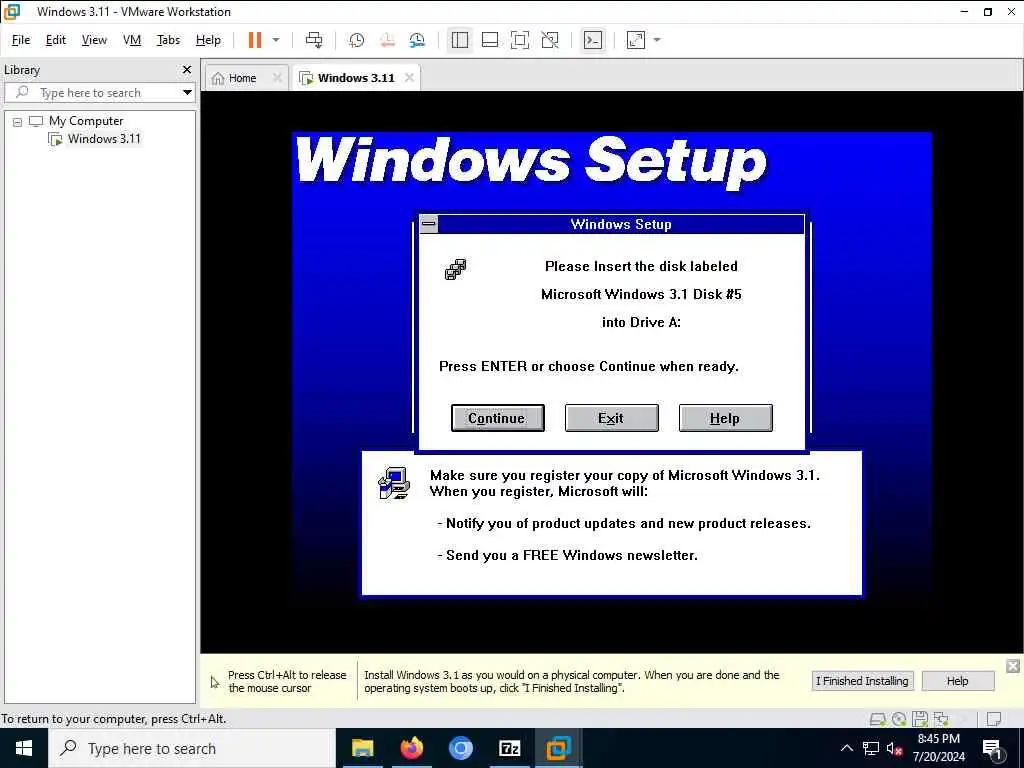Open the Tabs menu

(x=168, y=40)
